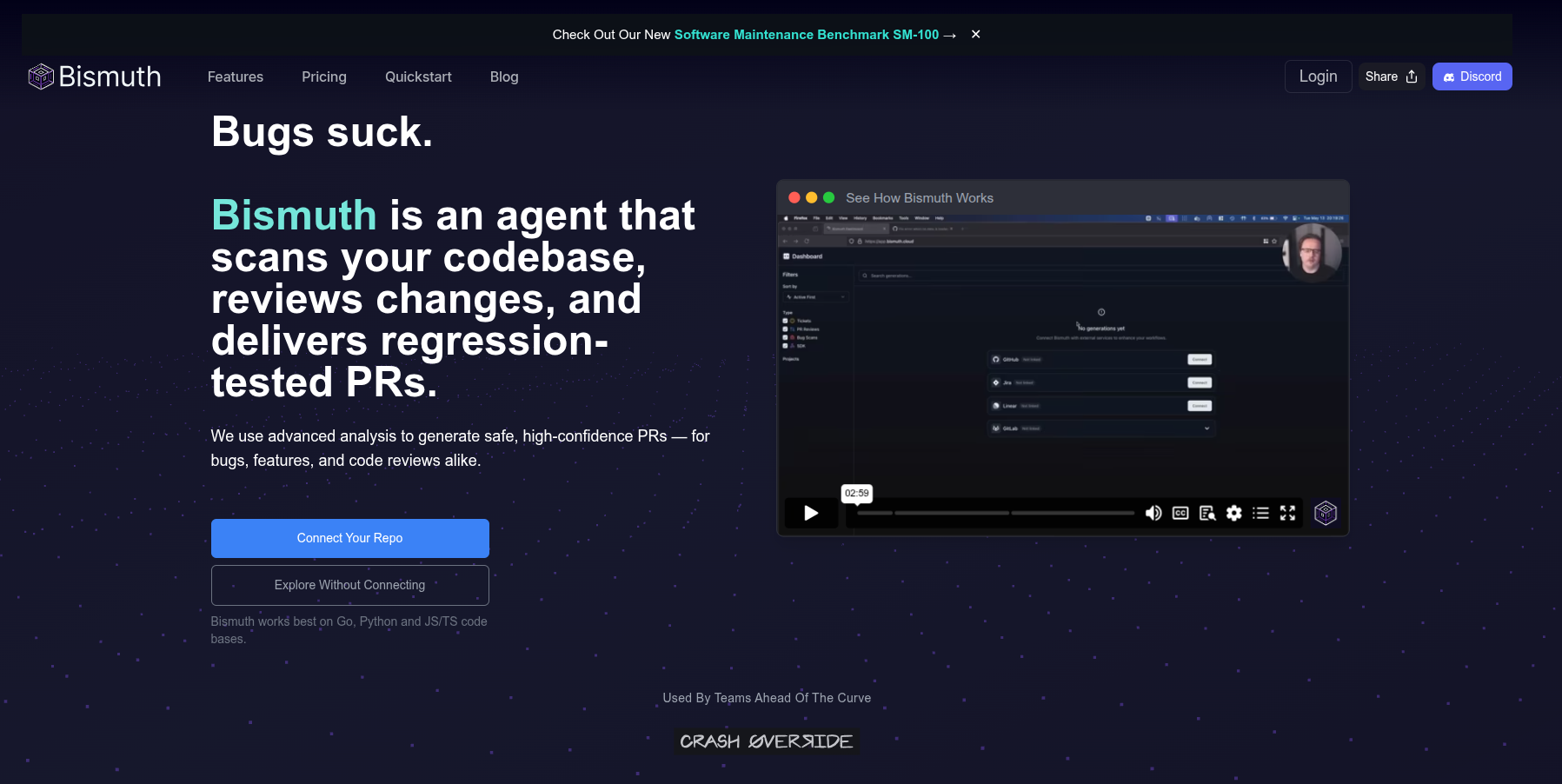Click the "See How Bismuth Works" title
This screenshot has width=1562, height=784.
click(x=920, y=198)
